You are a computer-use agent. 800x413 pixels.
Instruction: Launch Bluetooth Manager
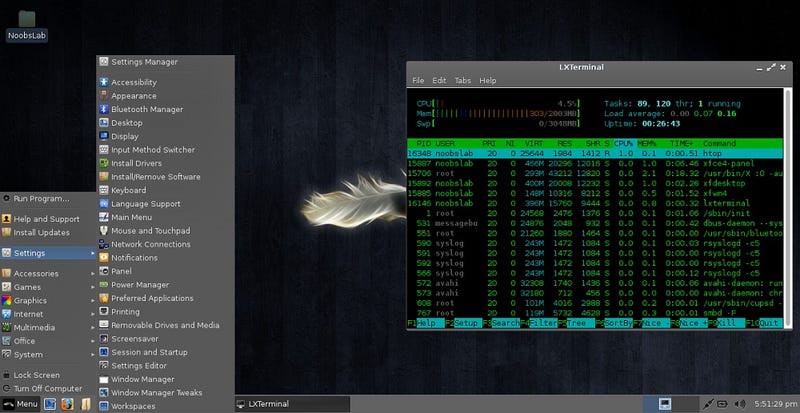(165, 109)
